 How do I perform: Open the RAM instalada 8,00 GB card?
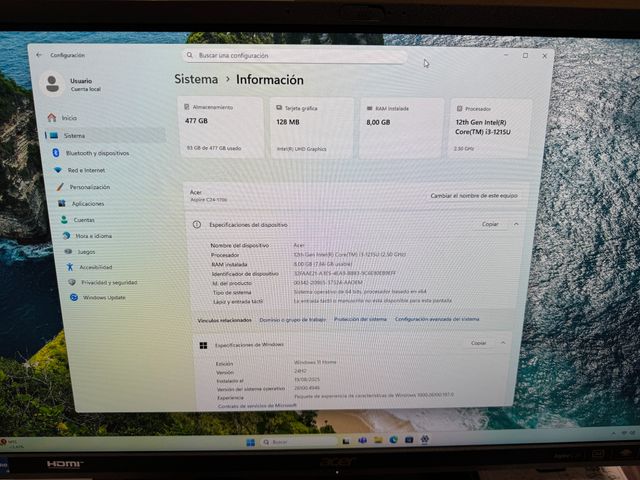tap(401, 129)
